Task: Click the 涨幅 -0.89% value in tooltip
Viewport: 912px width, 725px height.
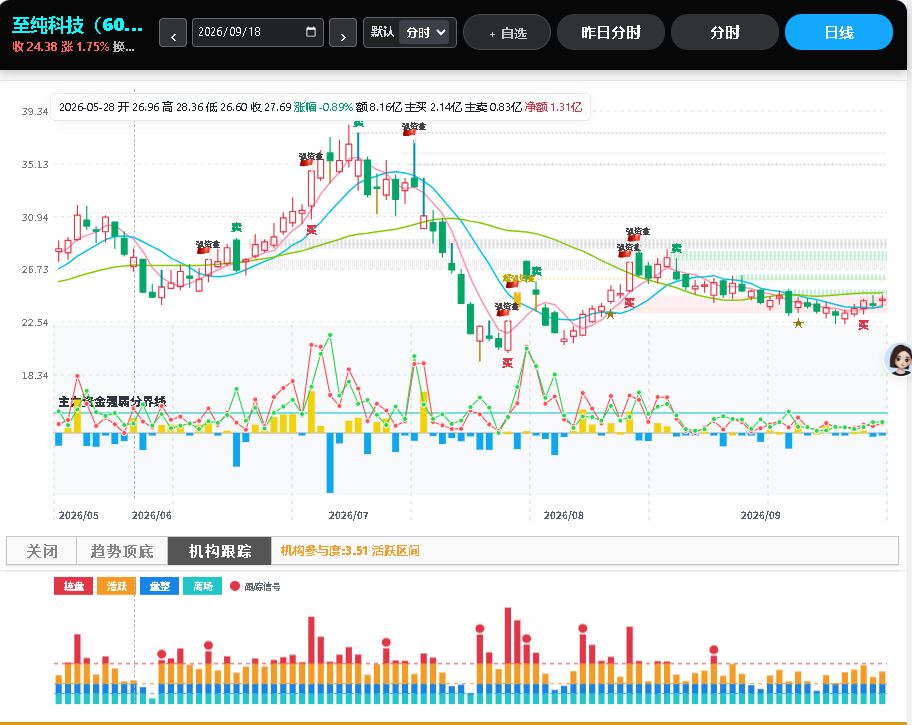Action: click(323, 107)
